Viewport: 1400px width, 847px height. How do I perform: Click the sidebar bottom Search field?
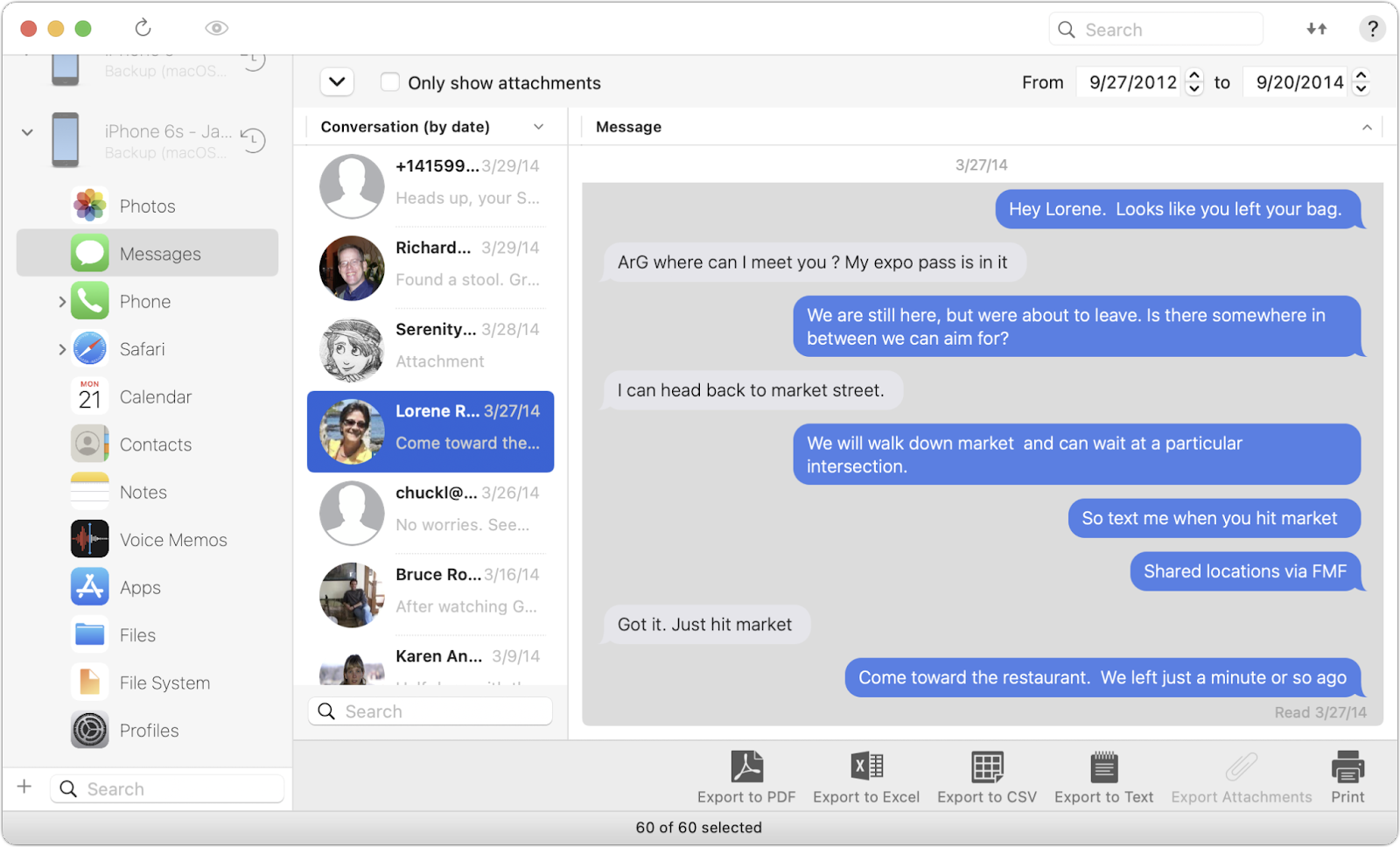click(x=167, y=789)
